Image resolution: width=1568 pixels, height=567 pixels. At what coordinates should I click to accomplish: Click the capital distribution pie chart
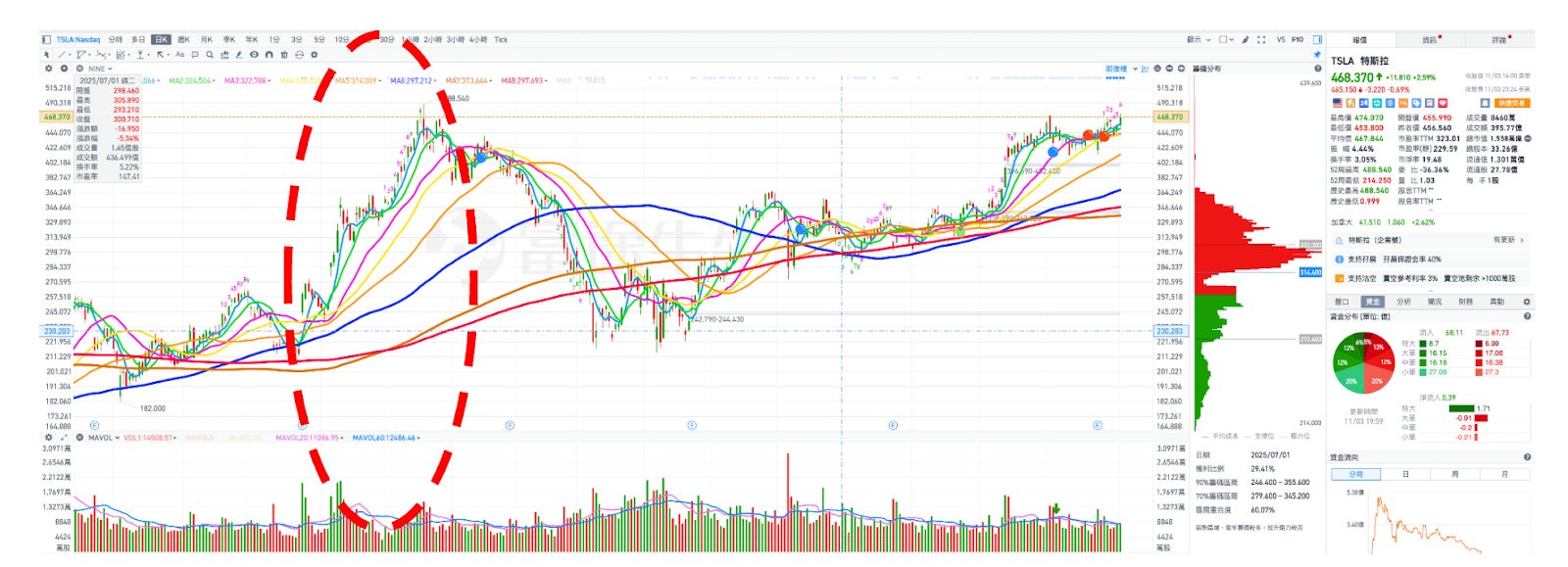1364,363
